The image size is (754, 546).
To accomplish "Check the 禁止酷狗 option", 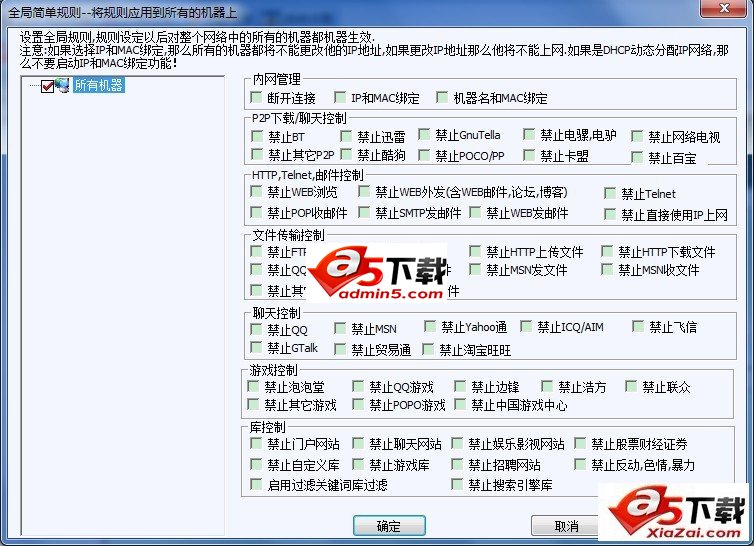I will 346,154.
